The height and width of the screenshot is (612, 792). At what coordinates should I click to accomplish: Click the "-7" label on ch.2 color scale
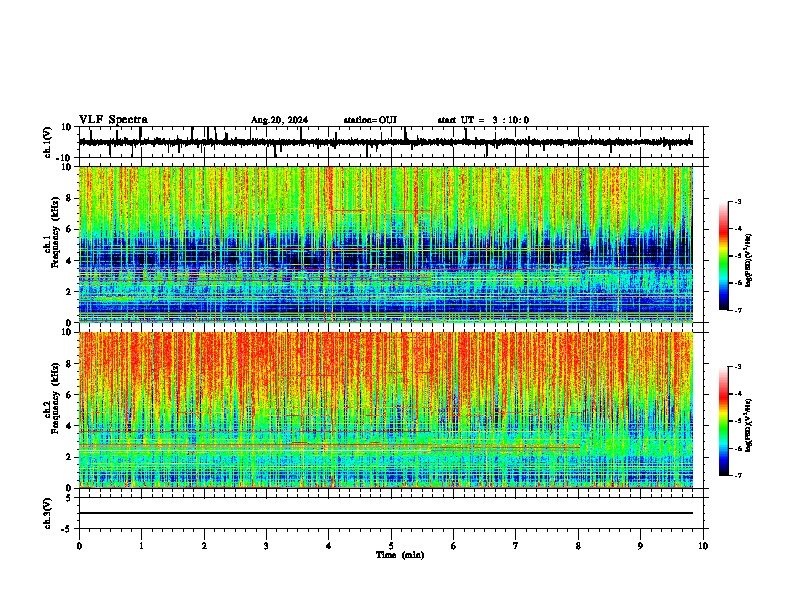pos(737,475)
